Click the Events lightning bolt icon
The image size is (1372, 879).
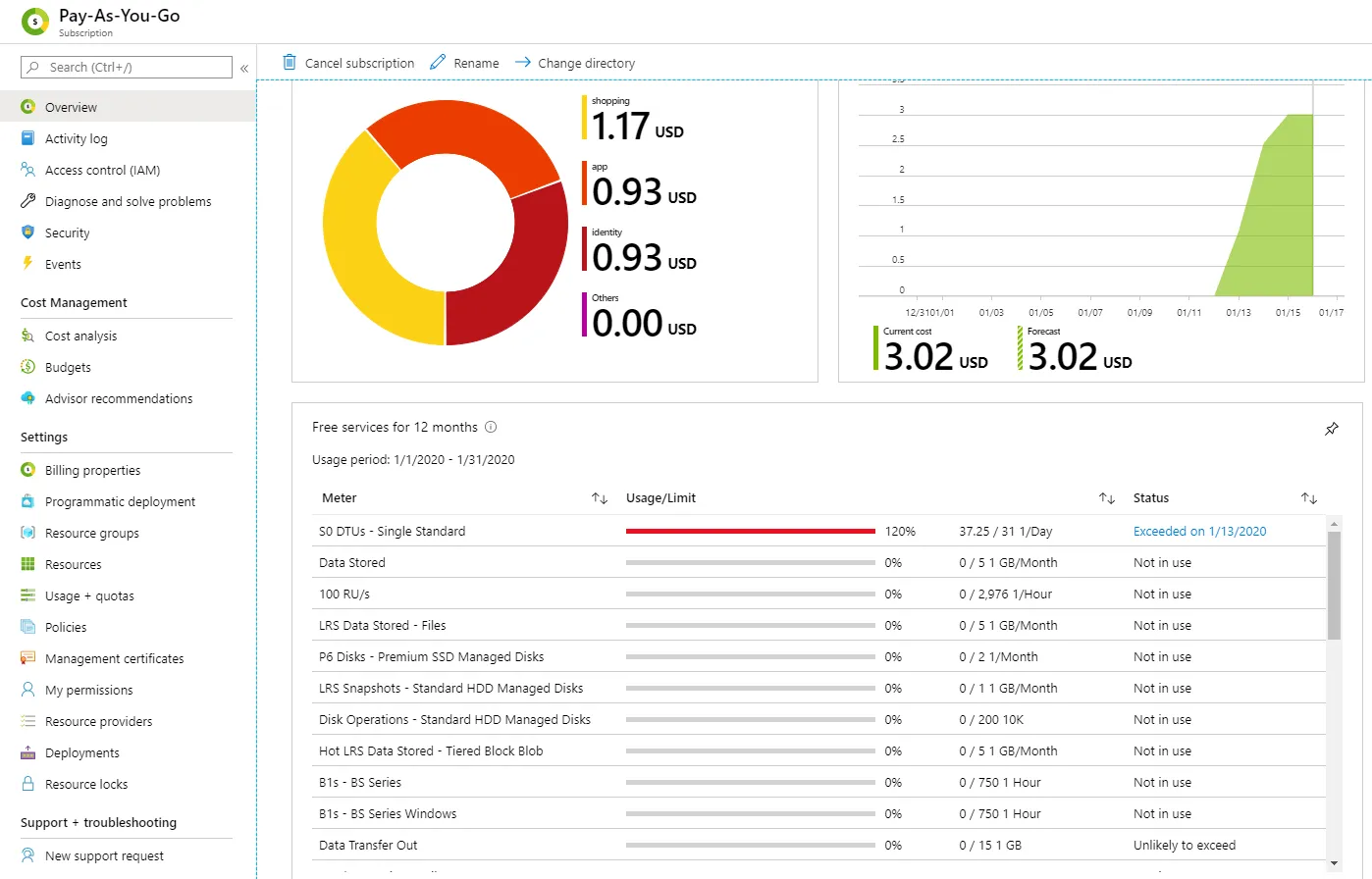(x=27, y=264)
